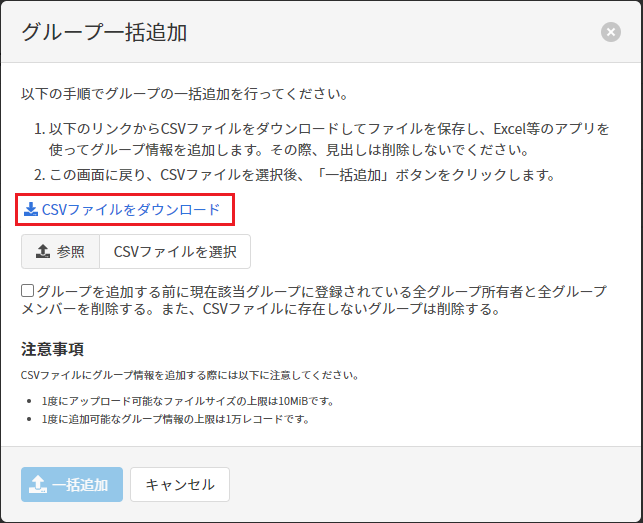Click the グループ一括追加 dialog title
643x523 pixels.
point(105,32)
